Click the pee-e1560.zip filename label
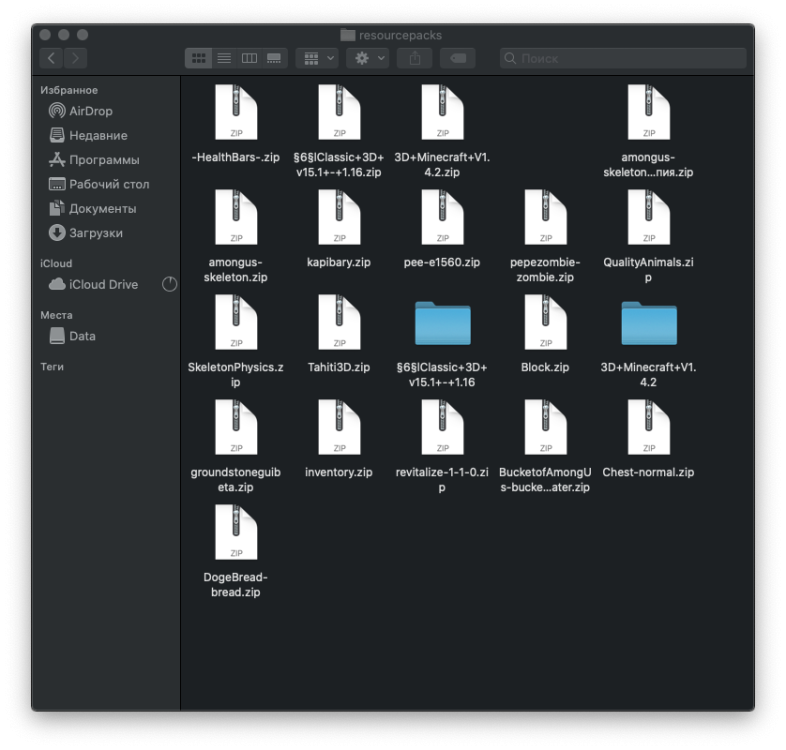This screenshot has height=750, width=786. (x=442, y=262)
